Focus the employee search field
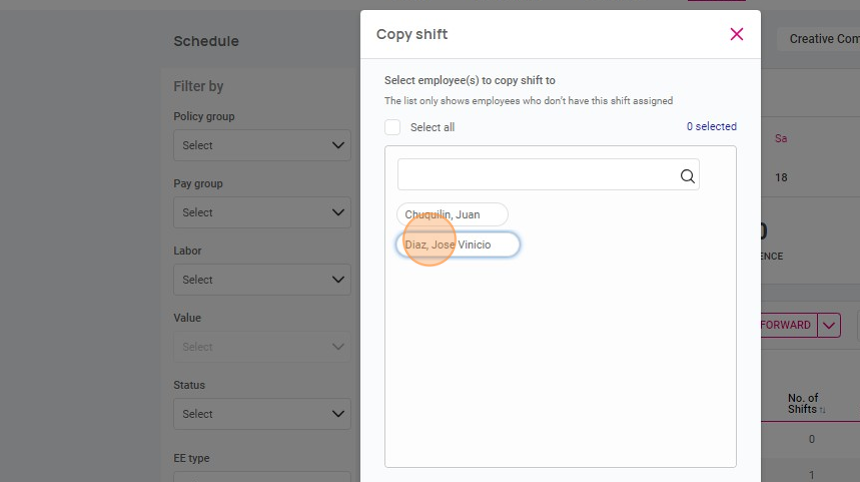This screenshot has width=860, height=482. tap(538, 176)
